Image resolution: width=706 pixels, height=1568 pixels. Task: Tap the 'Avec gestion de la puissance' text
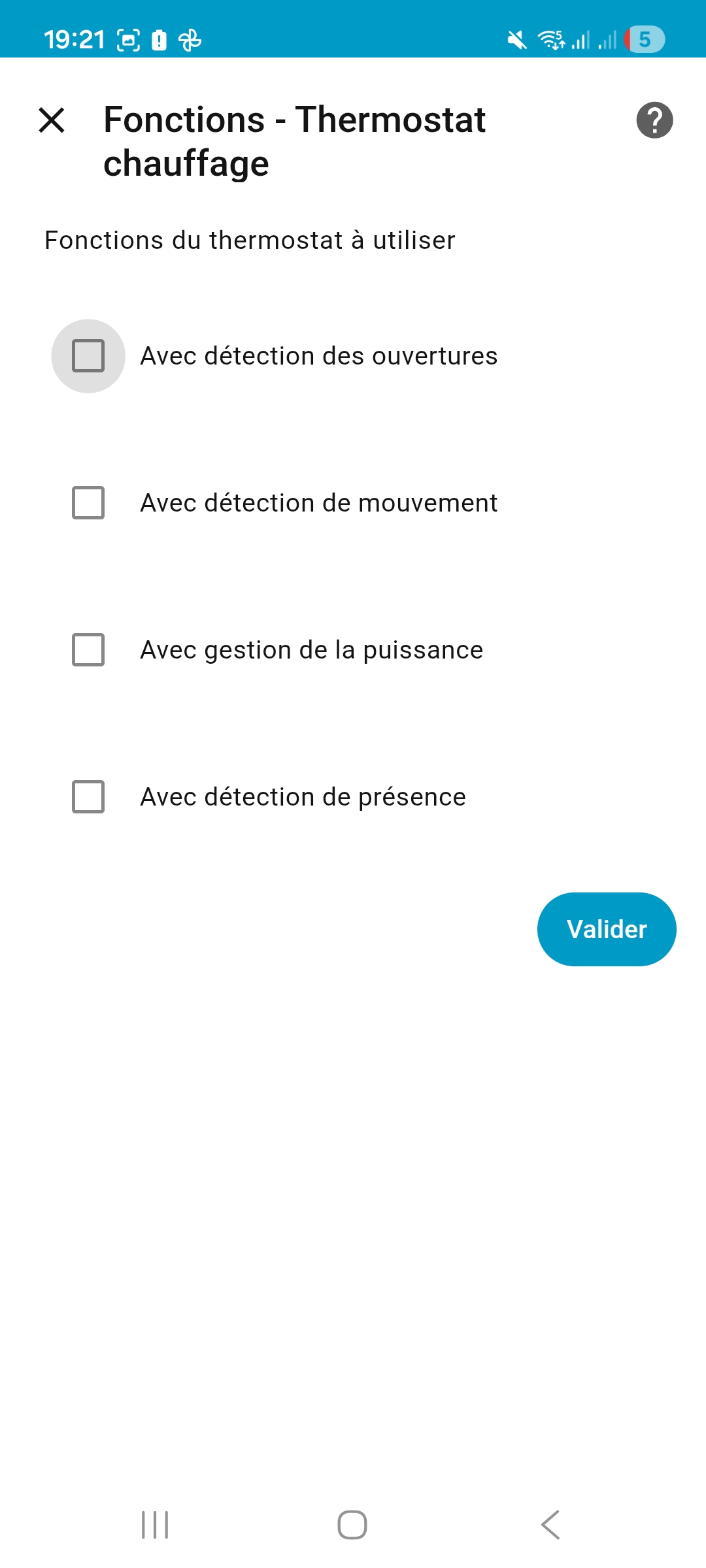pyautogui.click(x=312, y=650)
